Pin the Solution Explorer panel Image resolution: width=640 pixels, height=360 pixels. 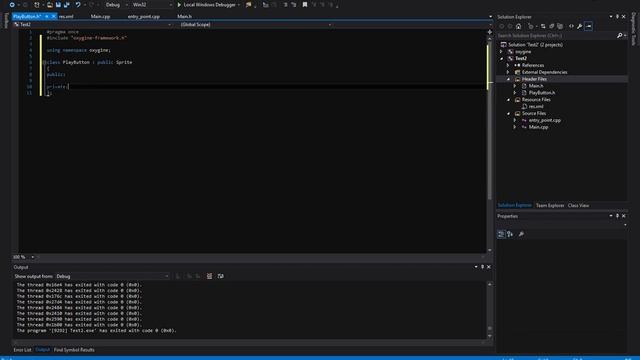tap(617, 17)
